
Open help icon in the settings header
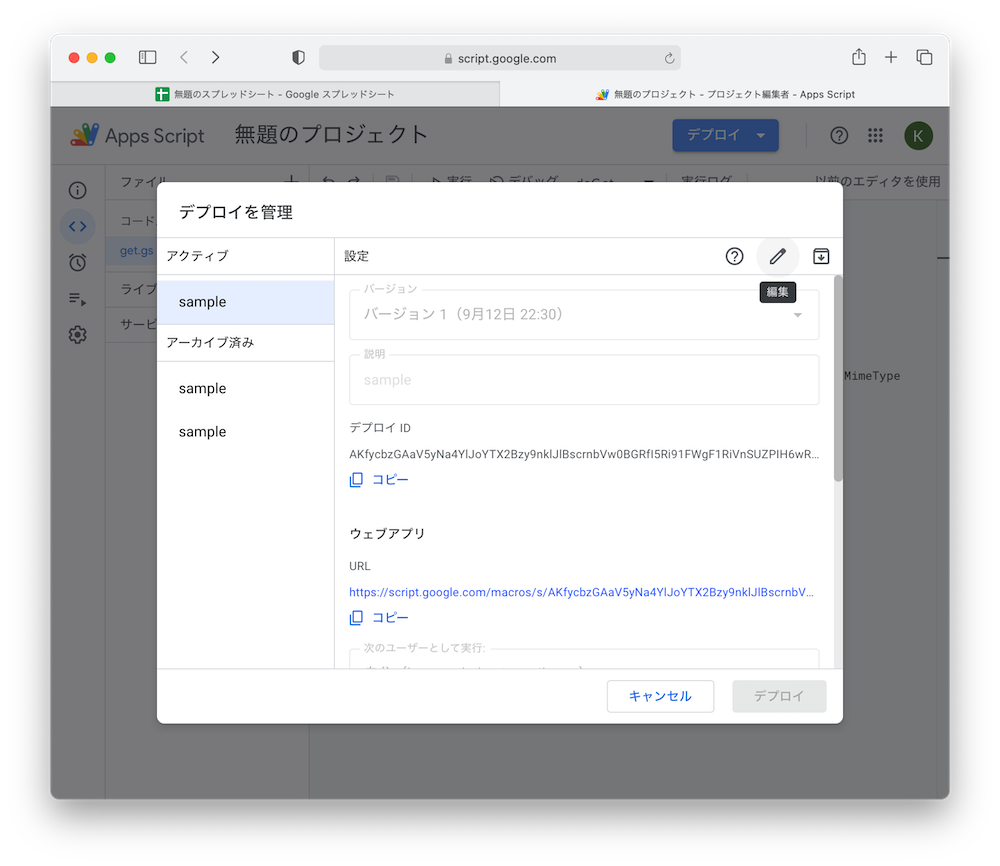coord(734,256)
